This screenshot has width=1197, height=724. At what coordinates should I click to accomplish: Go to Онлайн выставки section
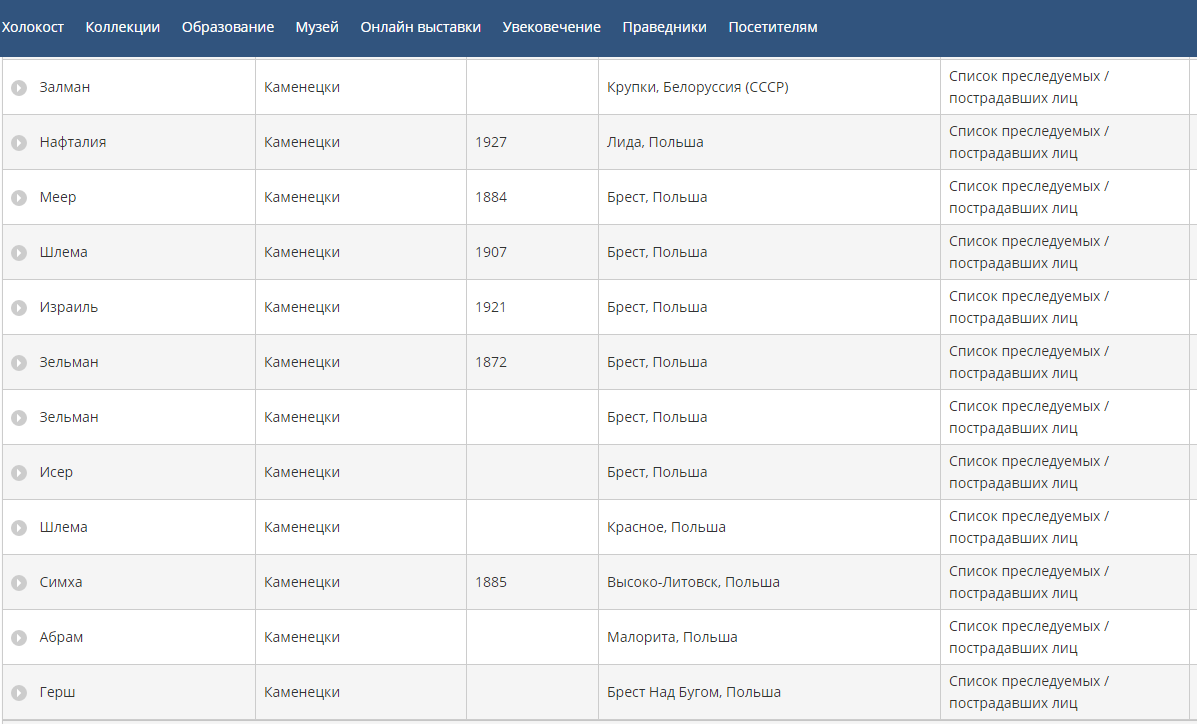click(421, 27)
